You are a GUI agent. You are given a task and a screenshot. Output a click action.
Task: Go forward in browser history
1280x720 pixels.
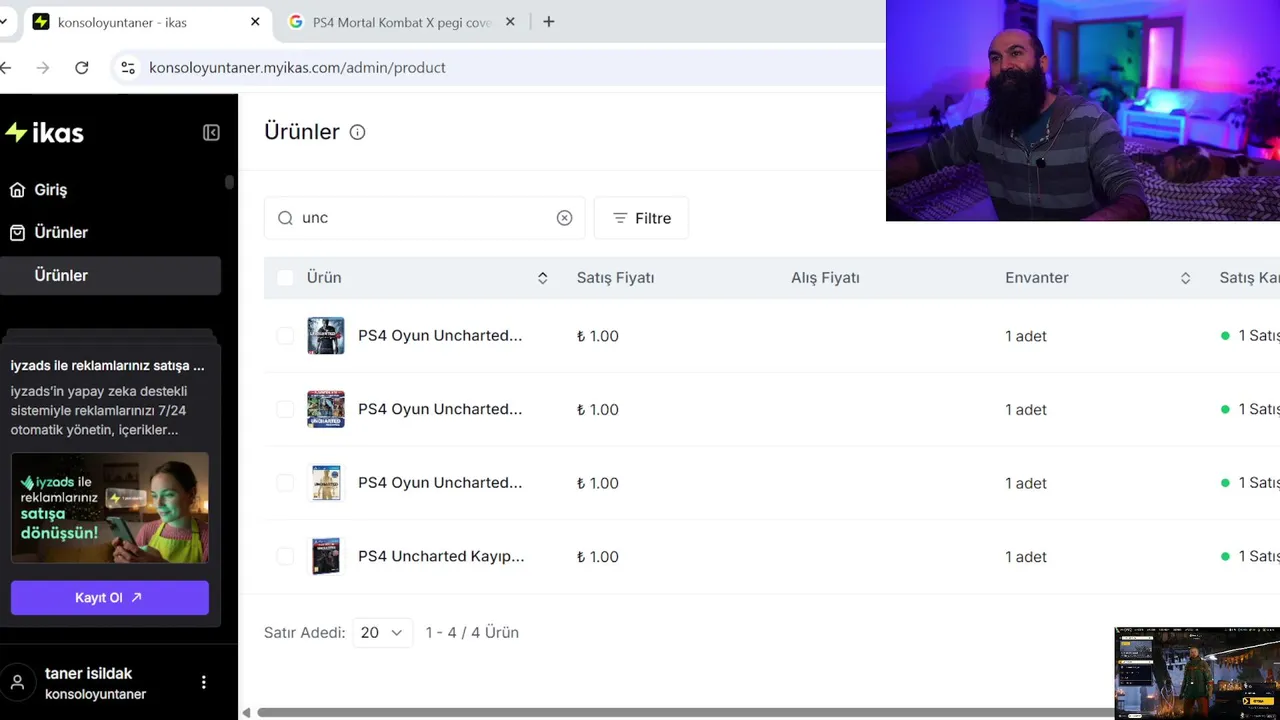pos(42,68)
